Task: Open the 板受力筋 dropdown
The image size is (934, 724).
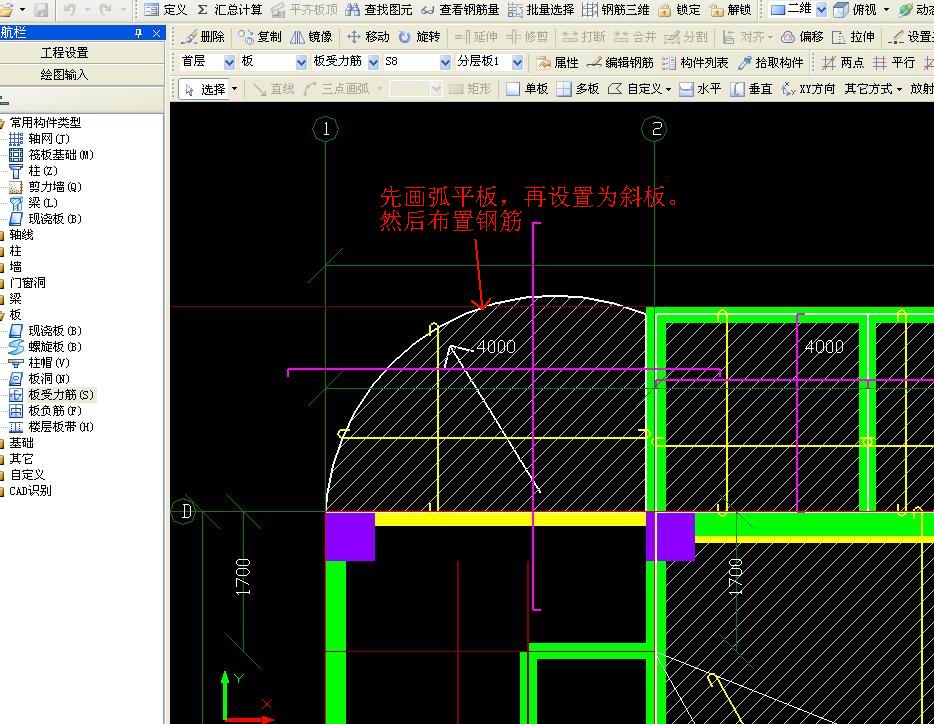Action: click(373, 62)
